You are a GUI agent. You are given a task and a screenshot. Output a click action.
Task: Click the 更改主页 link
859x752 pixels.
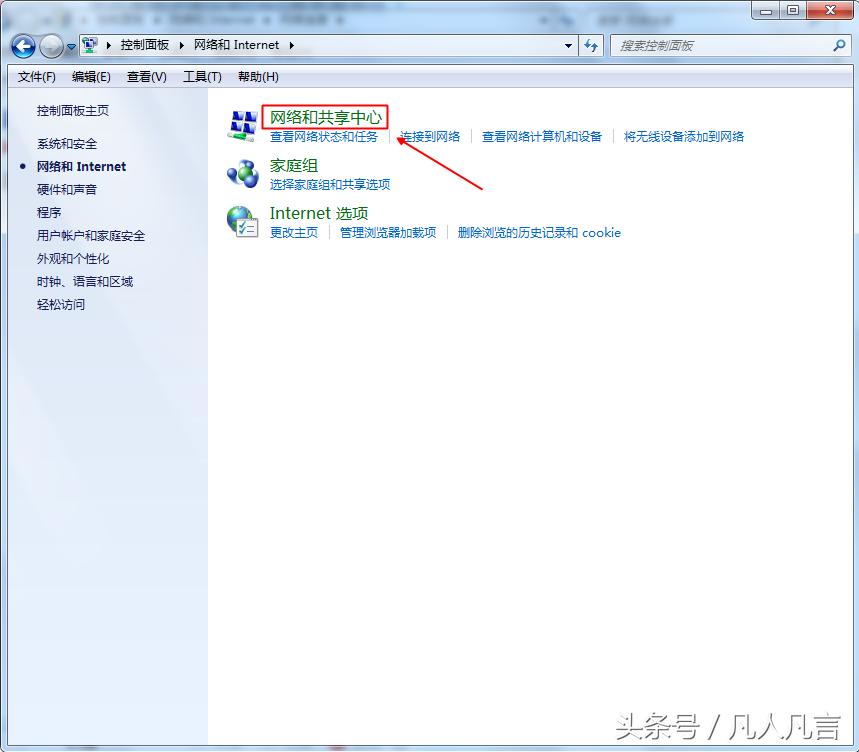[294, 232]
